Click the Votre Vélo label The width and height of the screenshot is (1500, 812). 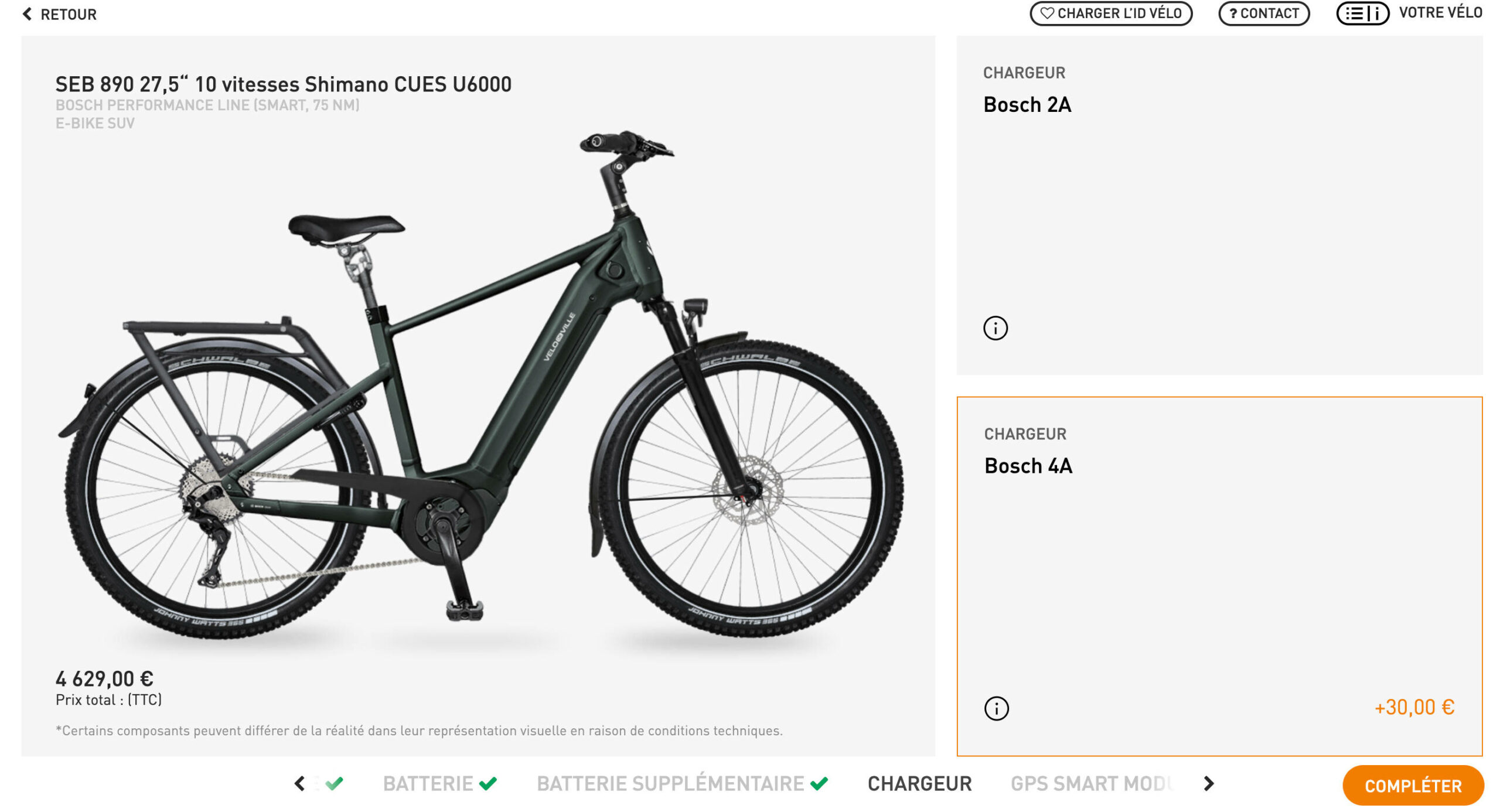(x=1440, y=13)
